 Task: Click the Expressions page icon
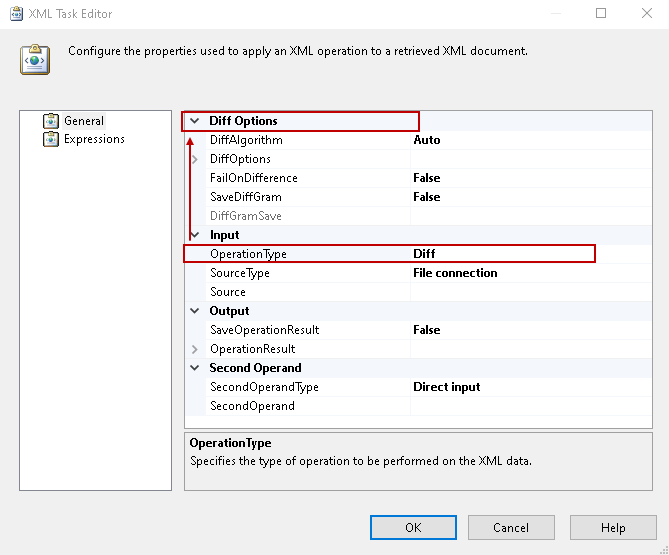(x=51, y=140)
